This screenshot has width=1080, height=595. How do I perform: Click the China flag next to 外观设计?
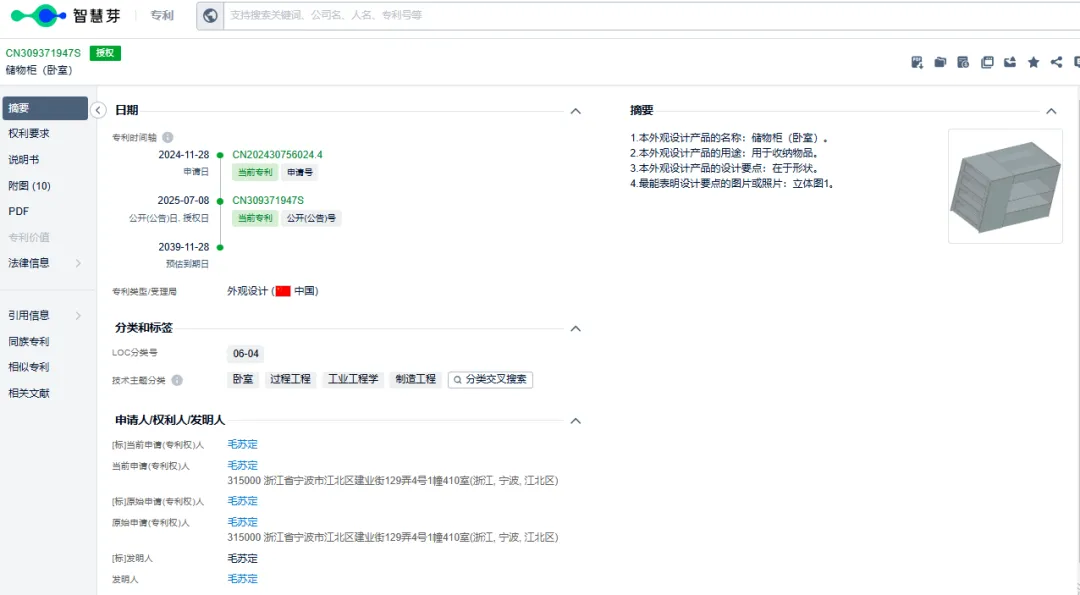(283, 291)
